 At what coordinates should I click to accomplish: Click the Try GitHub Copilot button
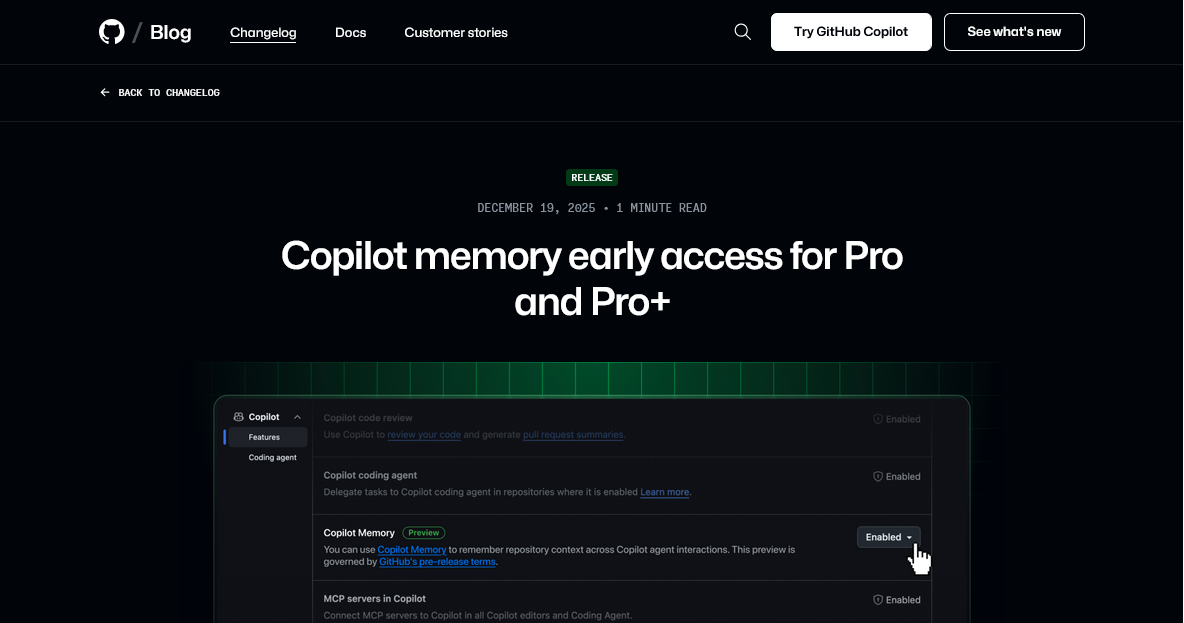tap(851, 32)
